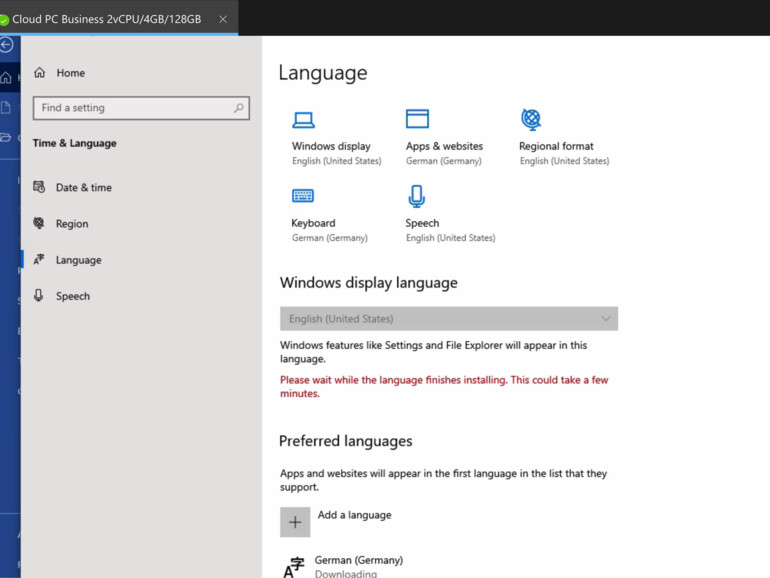Image resolution: width=770 pixels, height=578 pixels.
Task: Click the Keyboard label
Action: (x=313, y=223)
